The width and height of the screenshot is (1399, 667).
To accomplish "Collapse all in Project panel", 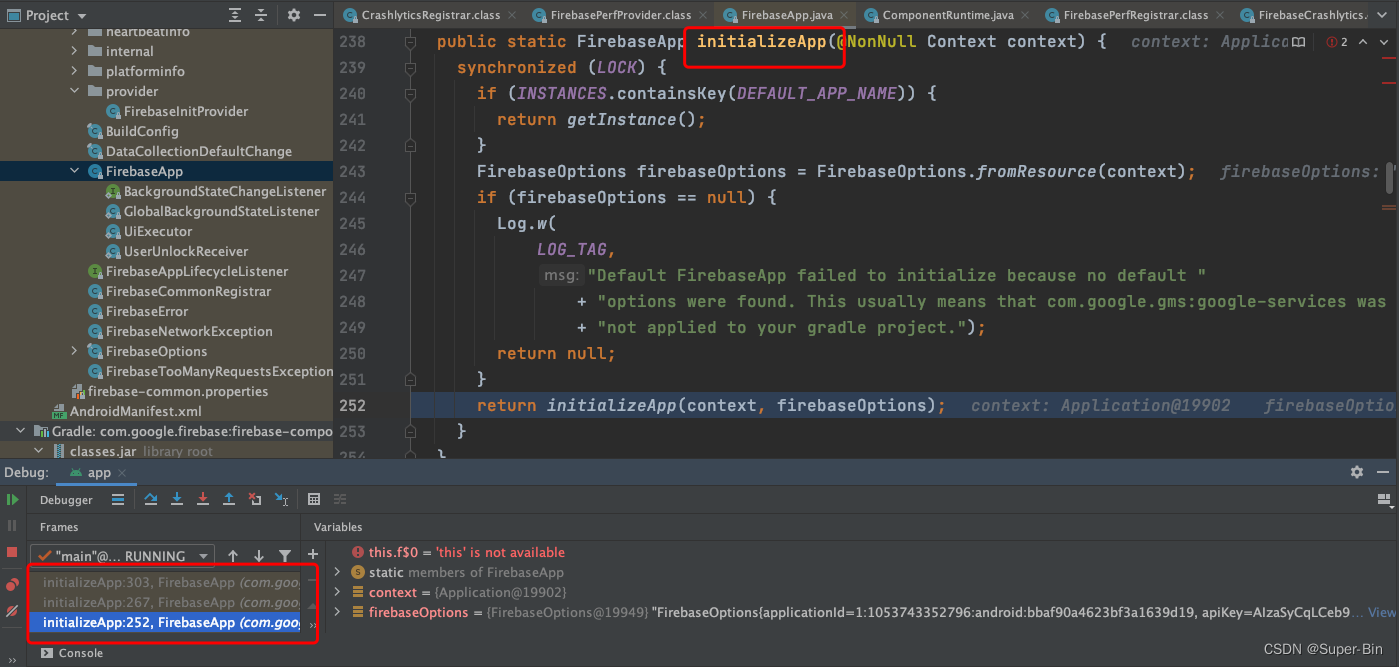I will pyautogui.click(x=261, y=15).
